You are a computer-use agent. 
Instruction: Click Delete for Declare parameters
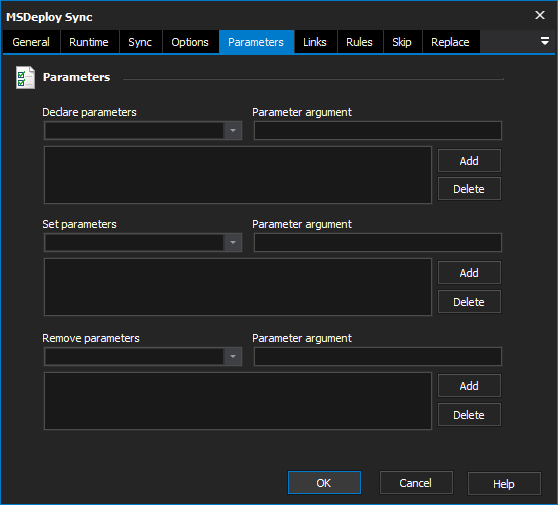pyautogui.click(x=469, y=189)
